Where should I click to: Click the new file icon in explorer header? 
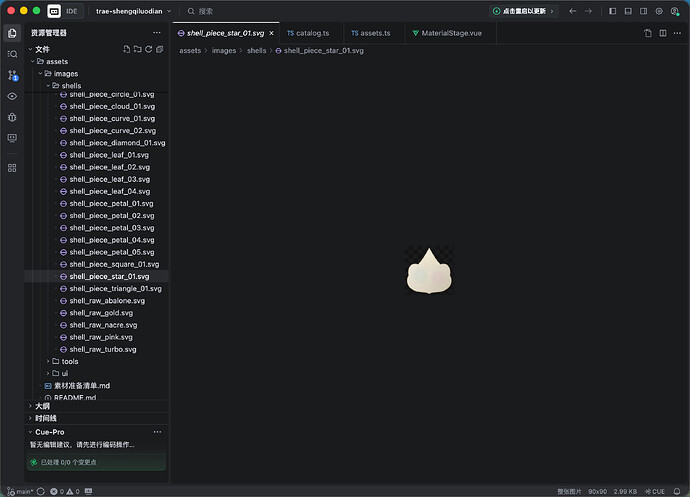point(126,49)
